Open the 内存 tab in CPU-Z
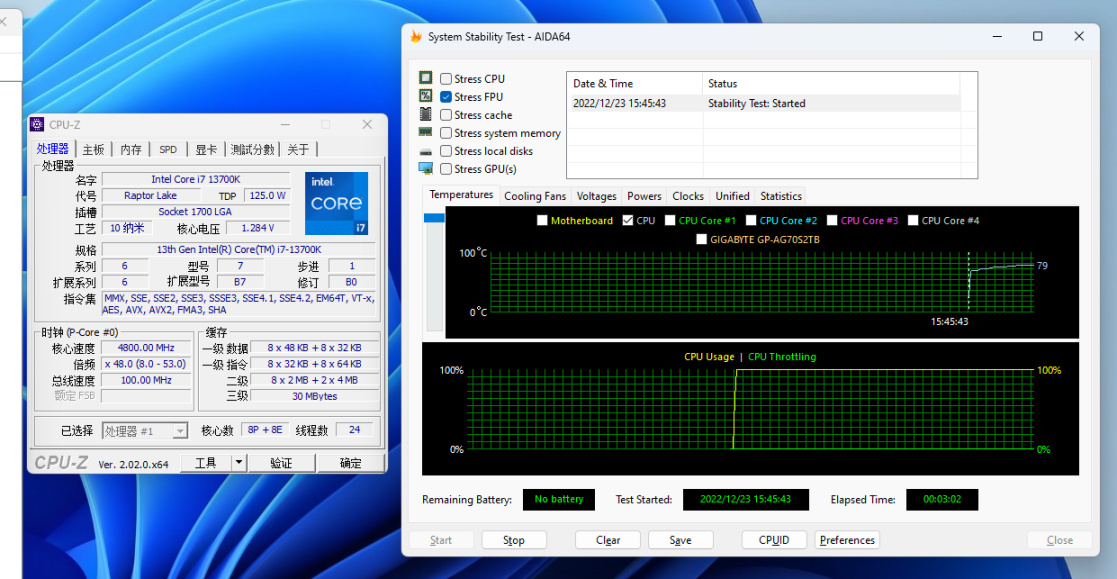The width and height of the screenshot is (1117, 579). click(x=131, y=150)
